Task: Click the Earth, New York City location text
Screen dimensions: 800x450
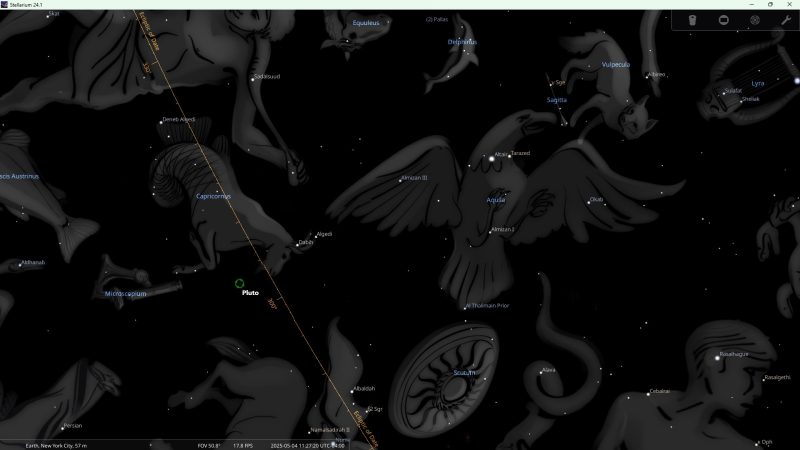Action: [x=56, y=446]
